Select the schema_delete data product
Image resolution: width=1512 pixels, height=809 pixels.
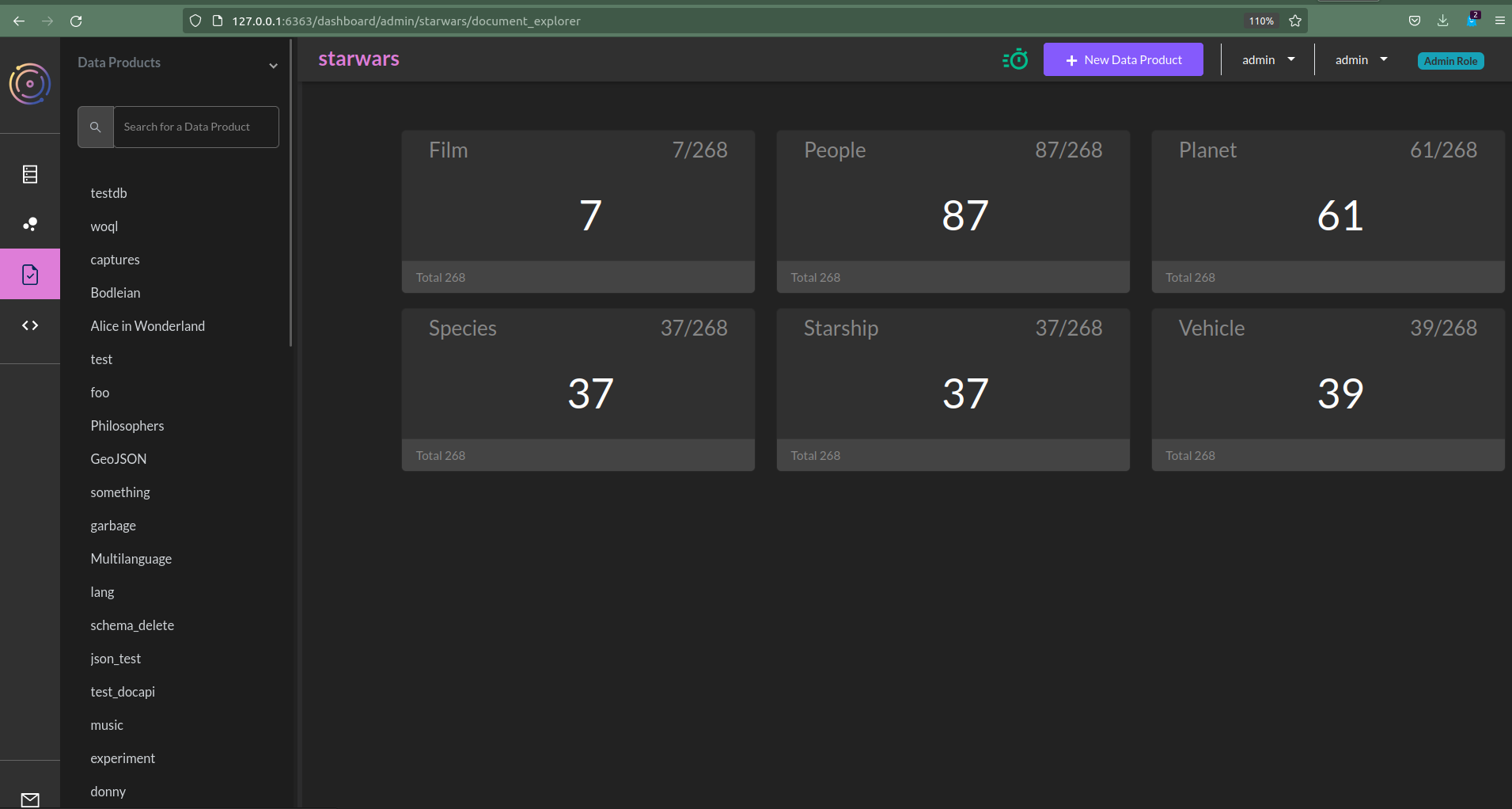[x=132, y=625]
